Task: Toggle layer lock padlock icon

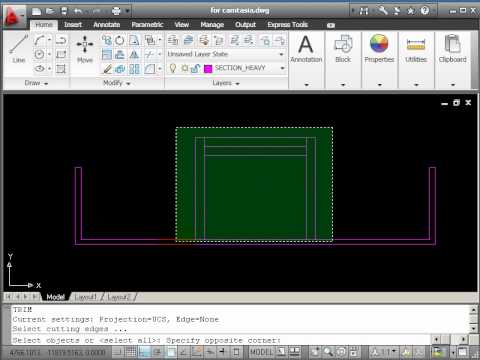Action: [196, 68]
